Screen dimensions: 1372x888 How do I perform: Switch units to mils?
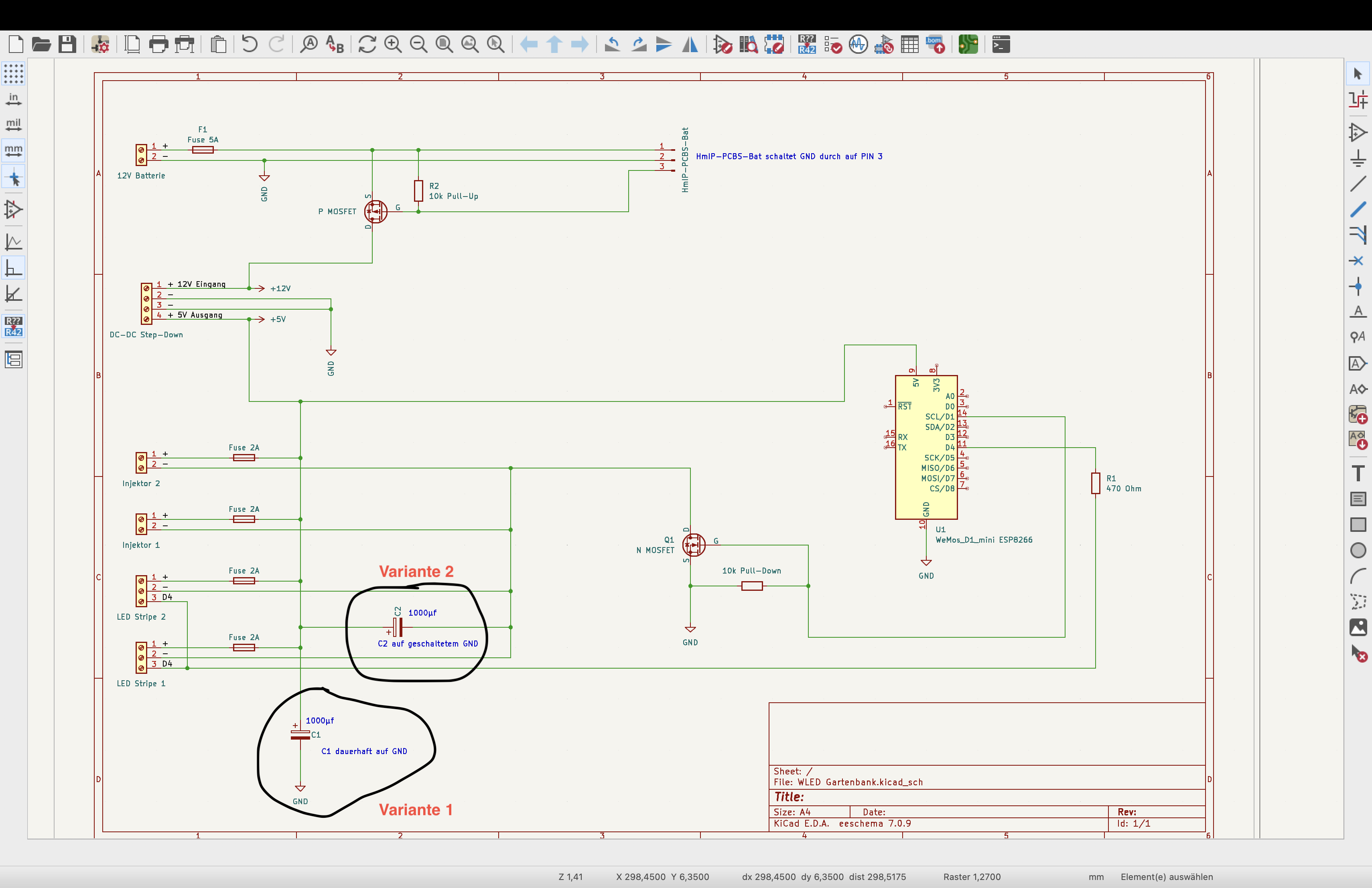click(x=13, y=125)
